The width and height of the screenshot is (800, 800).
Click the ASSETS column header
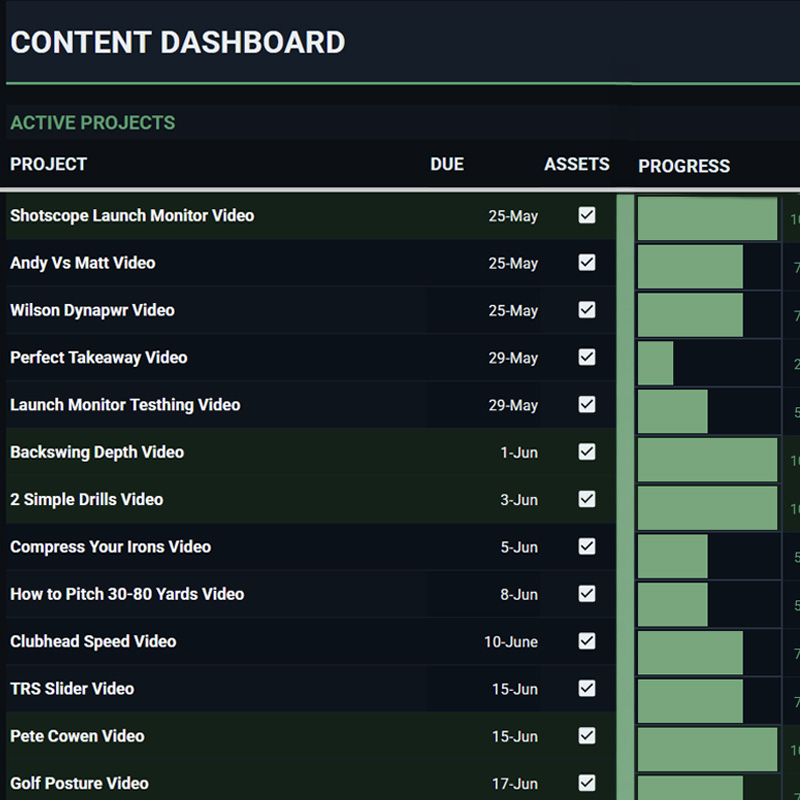coord(577,164)
